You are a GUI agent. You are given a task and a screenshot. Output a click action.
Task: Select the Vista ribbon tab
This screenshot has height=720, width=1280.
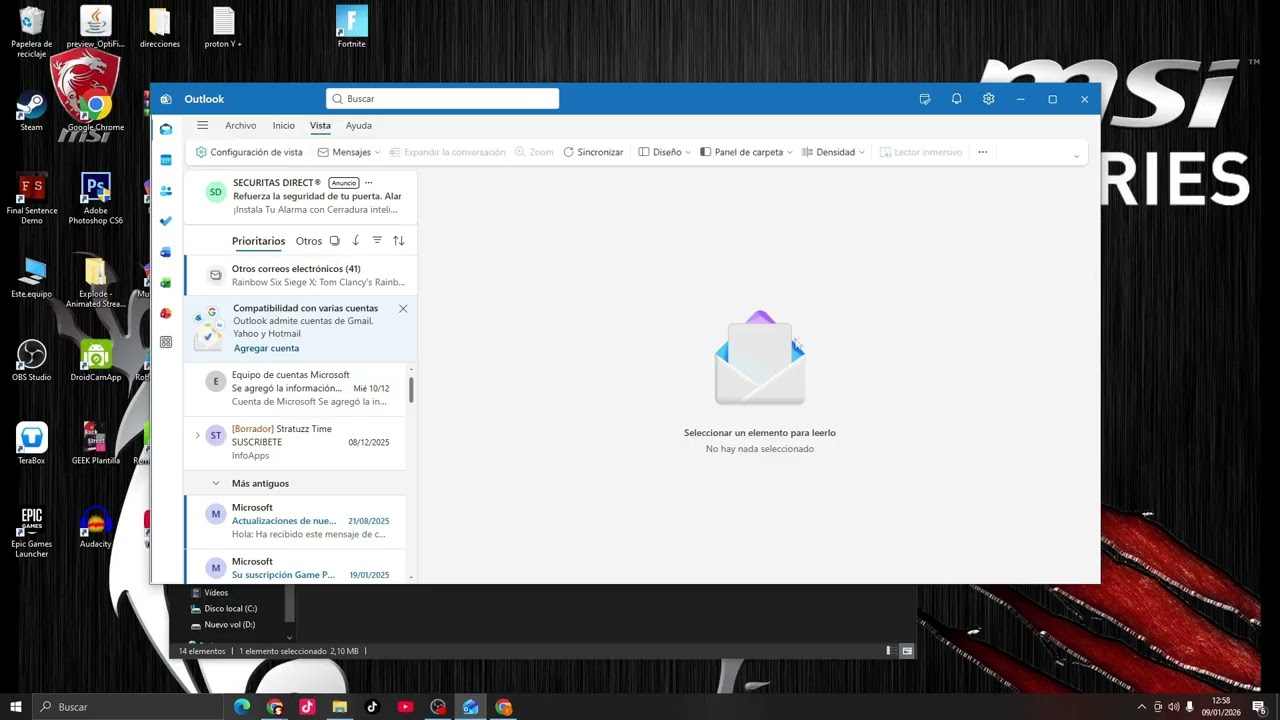click(x=320, y=125)
